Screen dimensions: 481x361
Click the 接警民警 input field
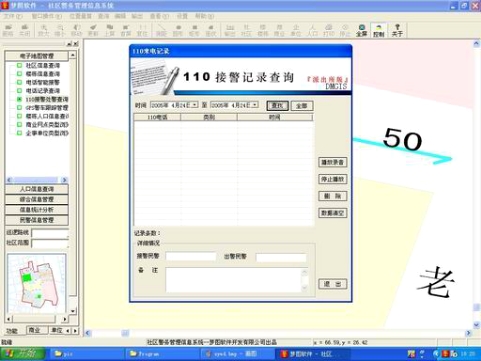point(191,256)
